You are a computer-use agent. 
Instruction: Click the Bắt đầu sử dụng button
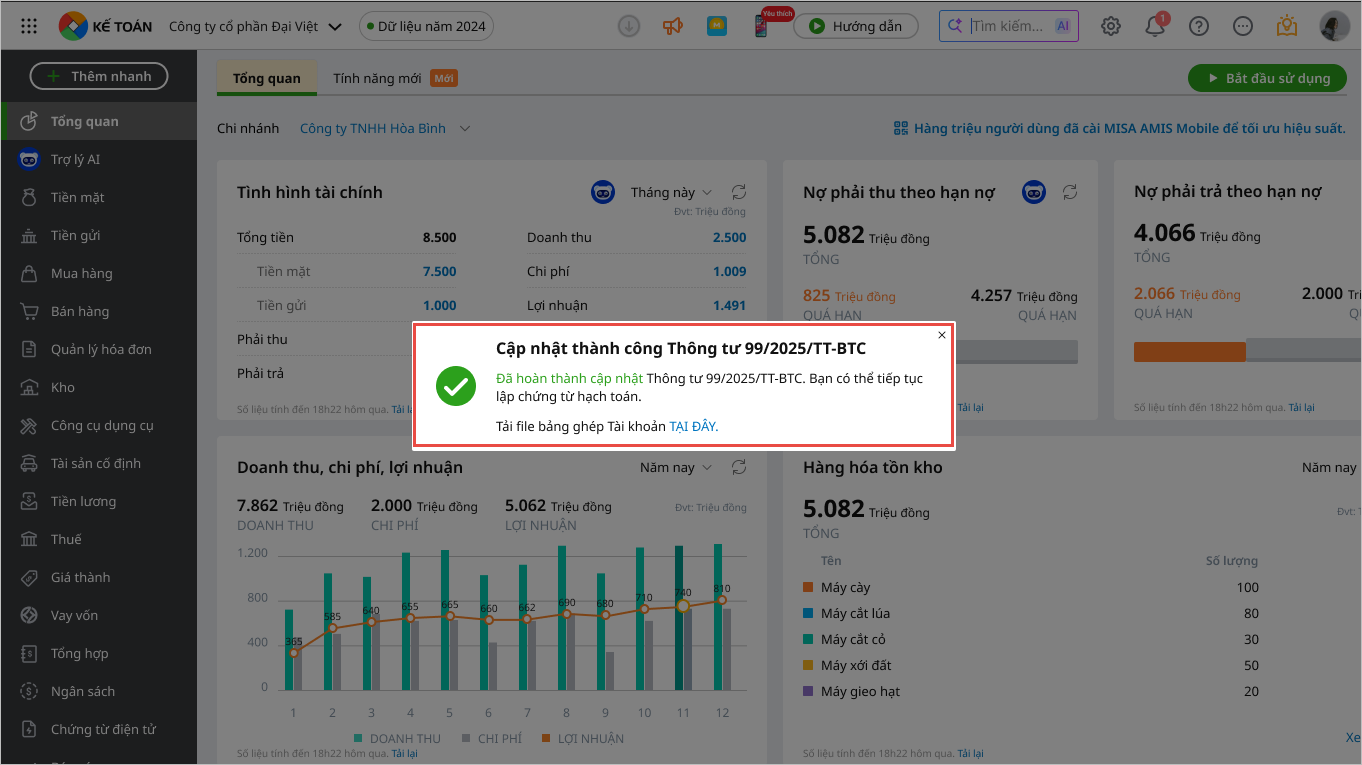point(1267,78)
